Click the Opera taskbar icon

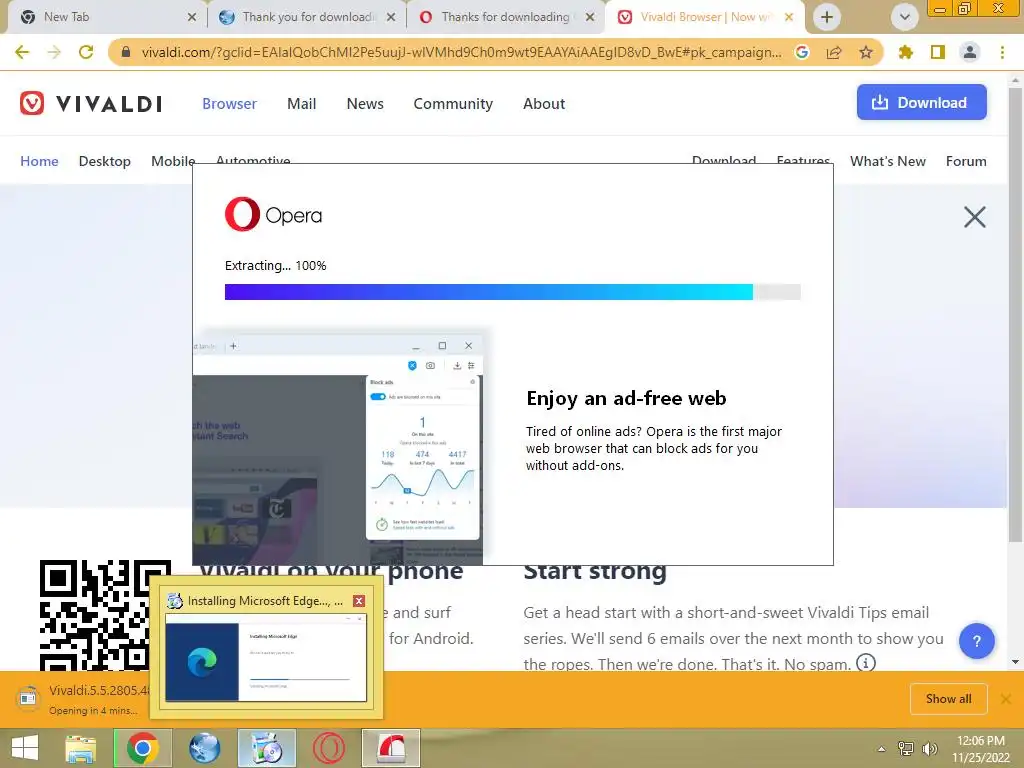point(328,748)
